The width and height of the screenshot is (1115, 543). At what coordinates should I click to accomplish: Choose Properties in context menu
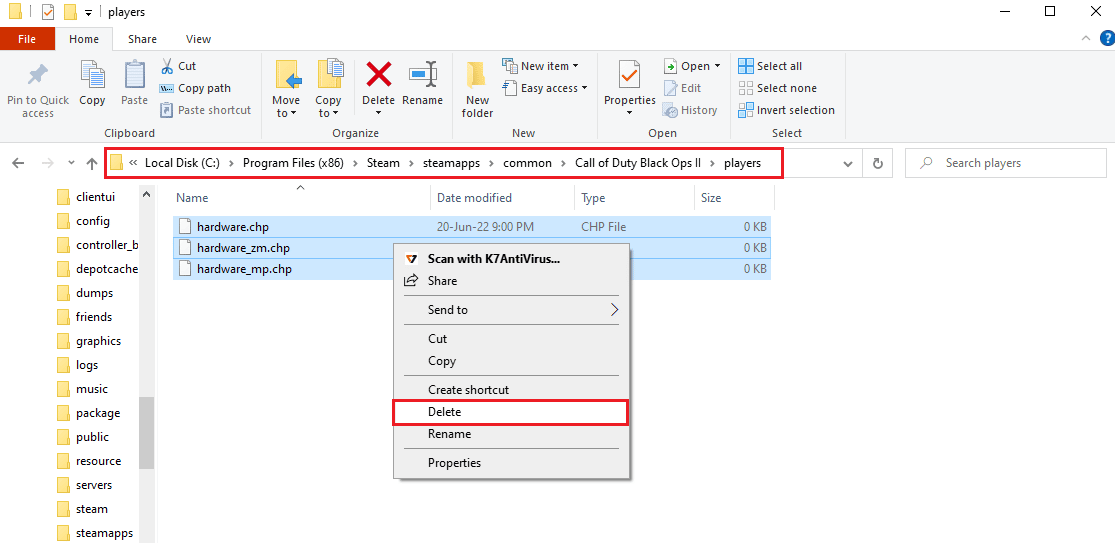point(512,463)
